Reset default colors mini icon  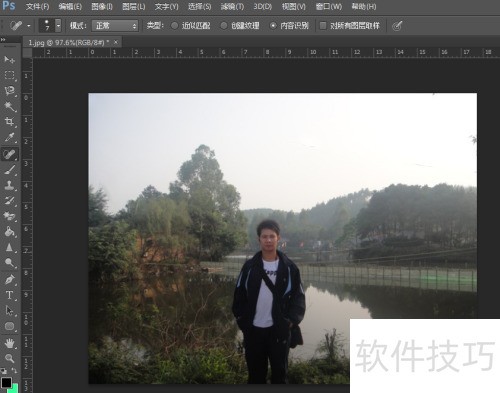(x=3, y=371)
